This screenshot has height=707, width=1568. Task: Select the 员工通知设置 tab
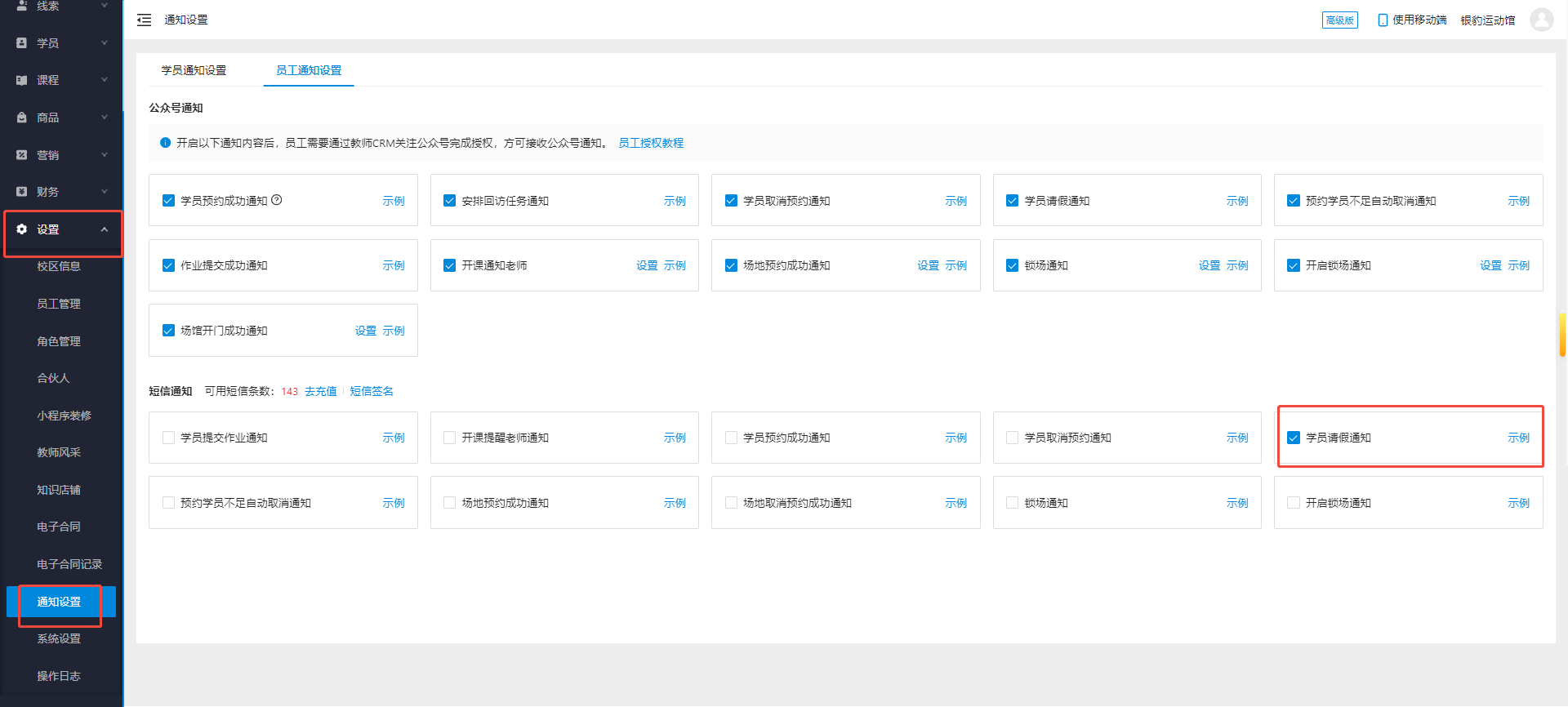click(x=309, y=70)
